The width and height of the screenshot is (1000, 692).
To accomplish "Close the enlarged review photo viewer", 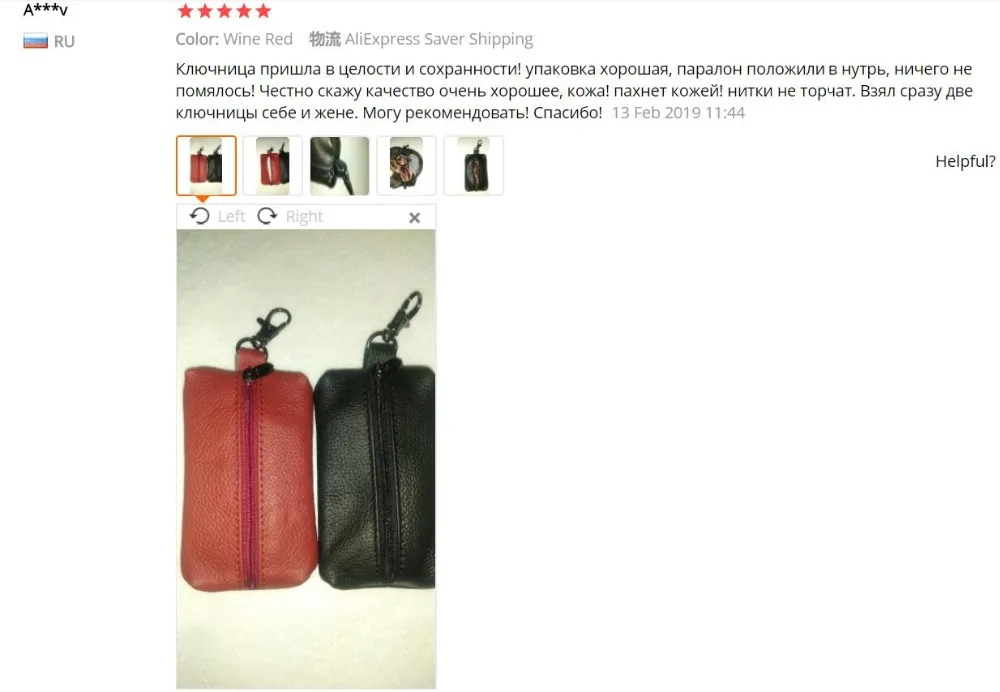I will [x=415, y=217].
